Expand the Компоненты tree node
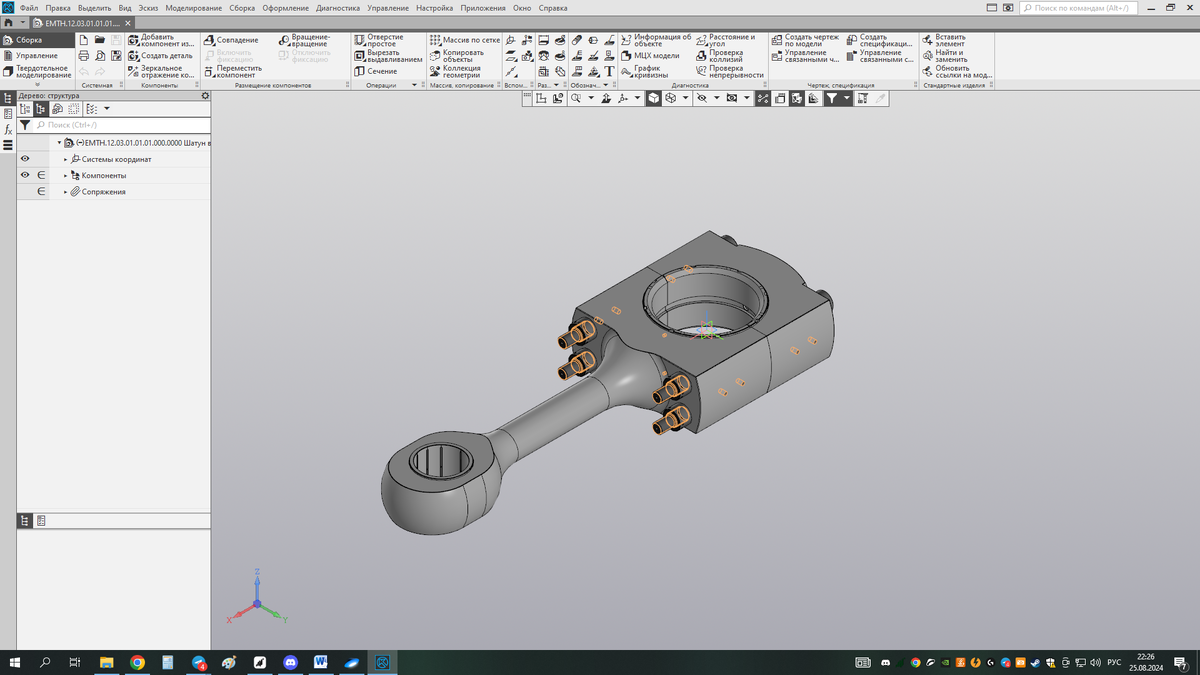Image resolution: width=1200 pixels, height=675 pixels. [66, 176]
